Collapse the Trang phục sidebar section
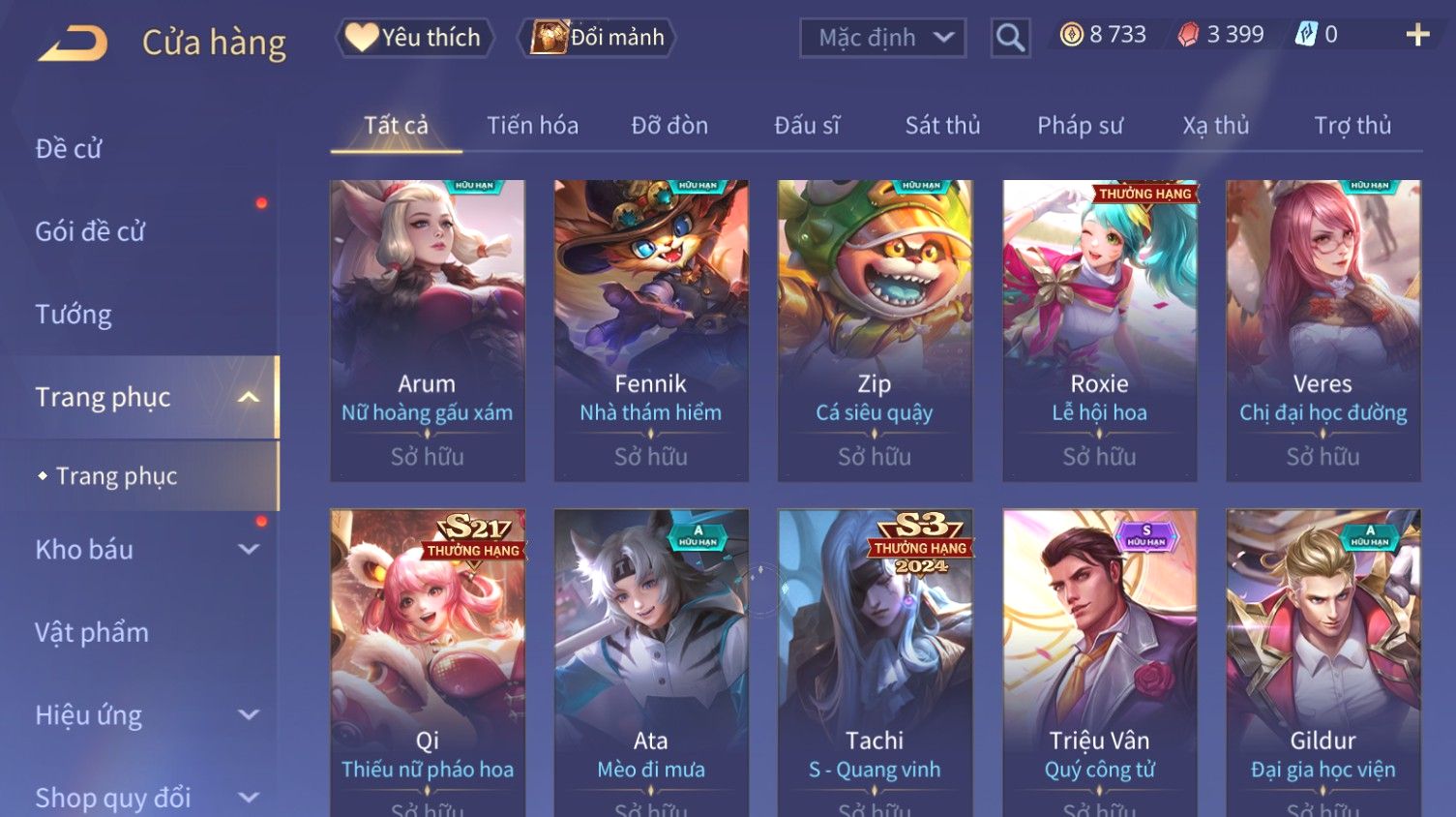The width and height of the screenshot is (1456, 817). pyautogui.click(x=249, y=397)
